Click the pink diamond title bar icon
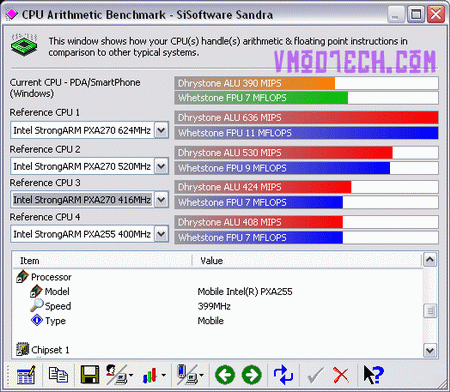The width and height of the screenshot is (450, 392). pyautogui.click(x=12, y=14)
